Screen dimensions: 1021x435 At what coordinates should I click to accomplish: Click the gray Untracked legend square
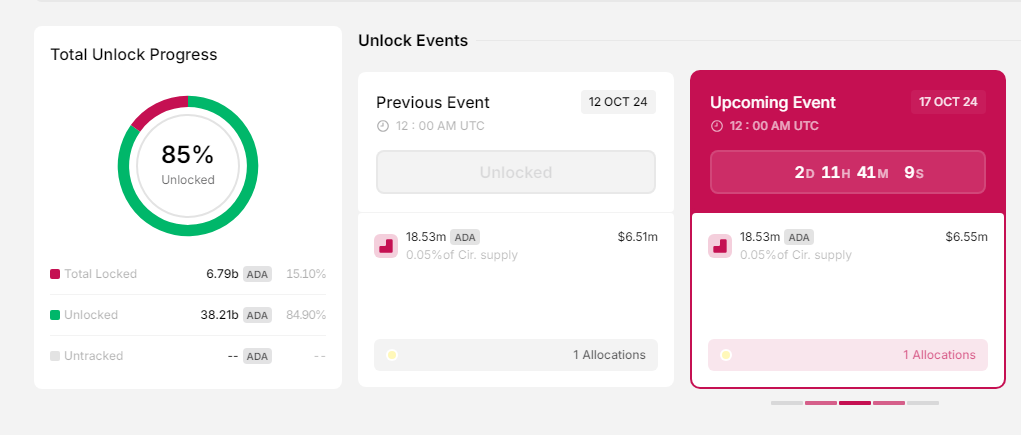point(55,356)
